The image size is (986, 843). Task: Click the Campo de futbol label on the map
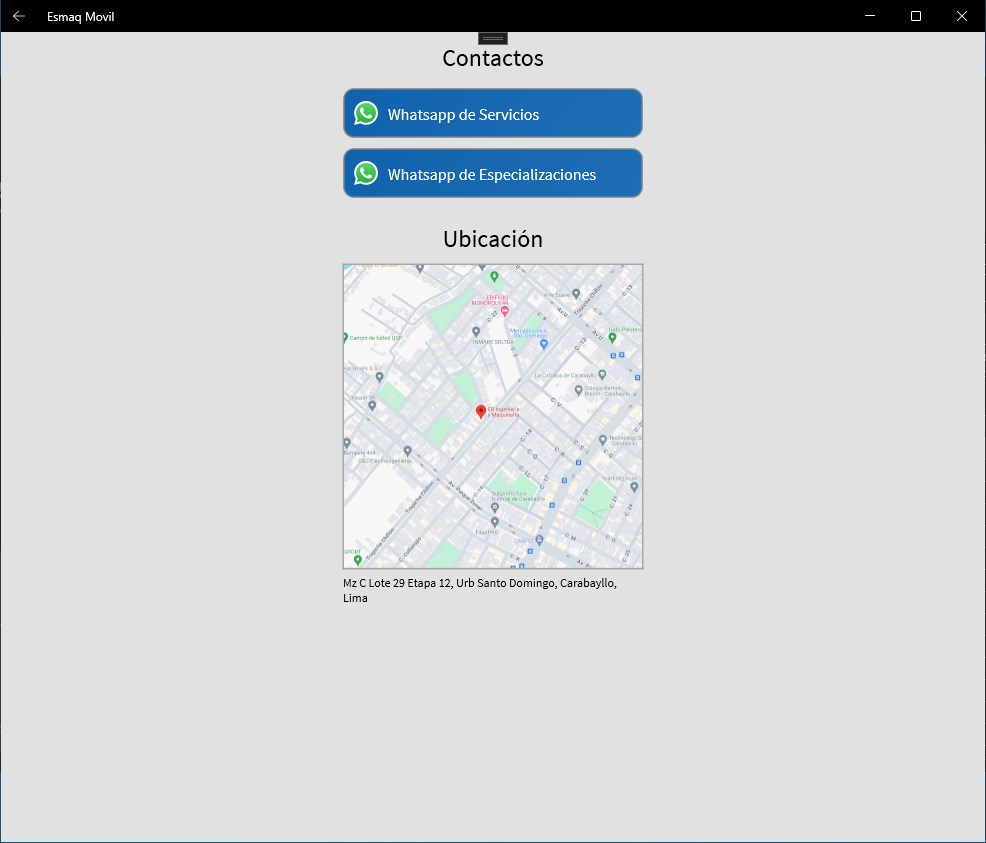click(x=375, y=338)
